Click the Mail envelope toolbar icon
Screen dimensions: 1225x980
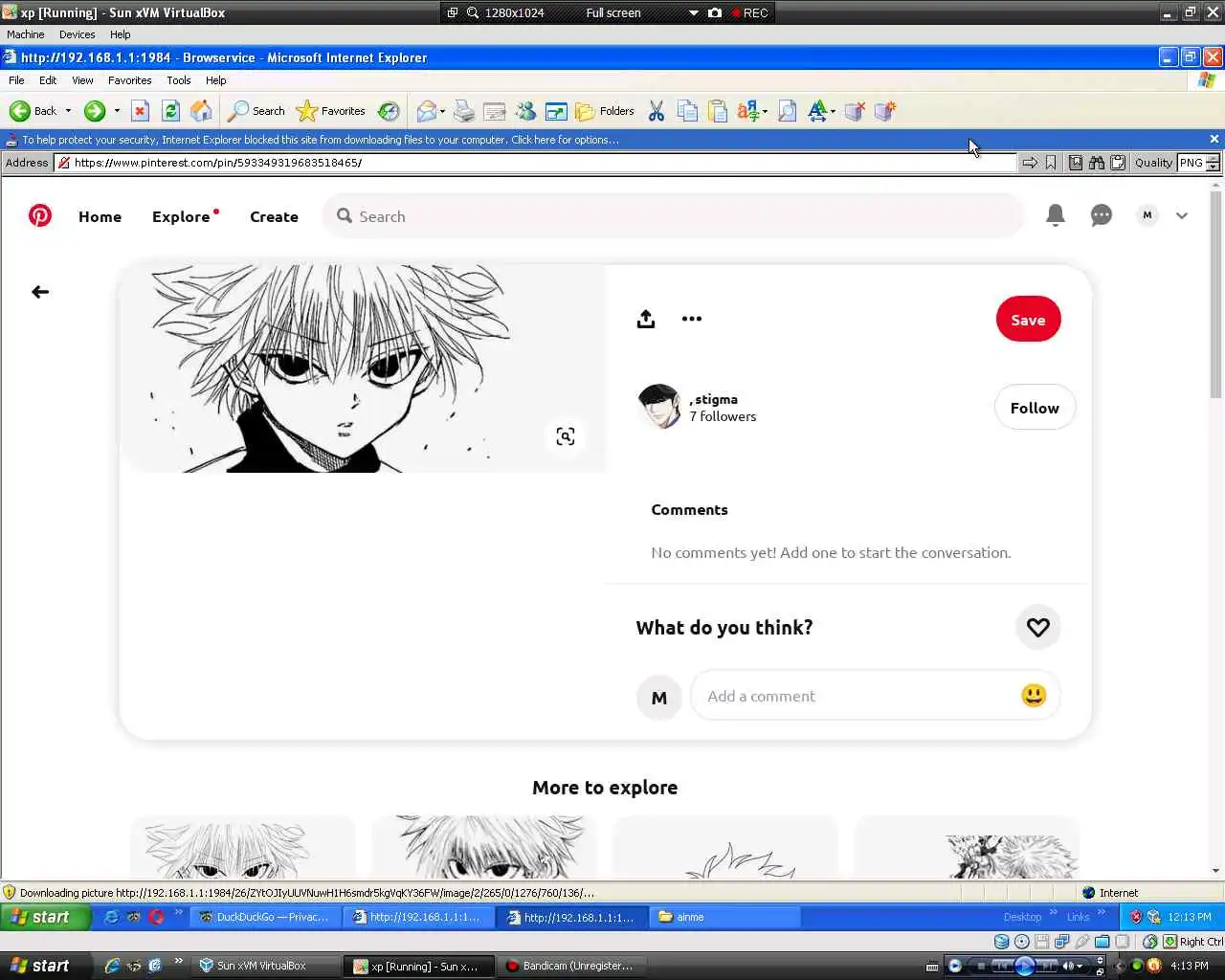click(426, 111)
